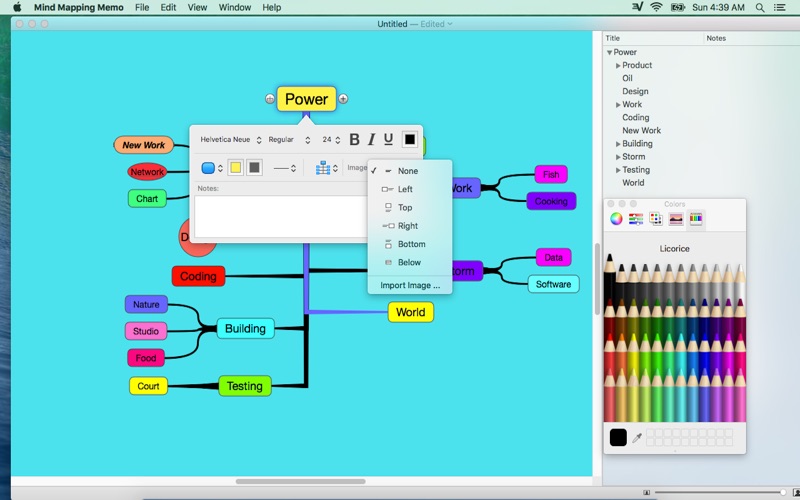Screen dimensions: 800x500
Task: Switch to color palettes tab in Colors
Action: click(656, 219)
